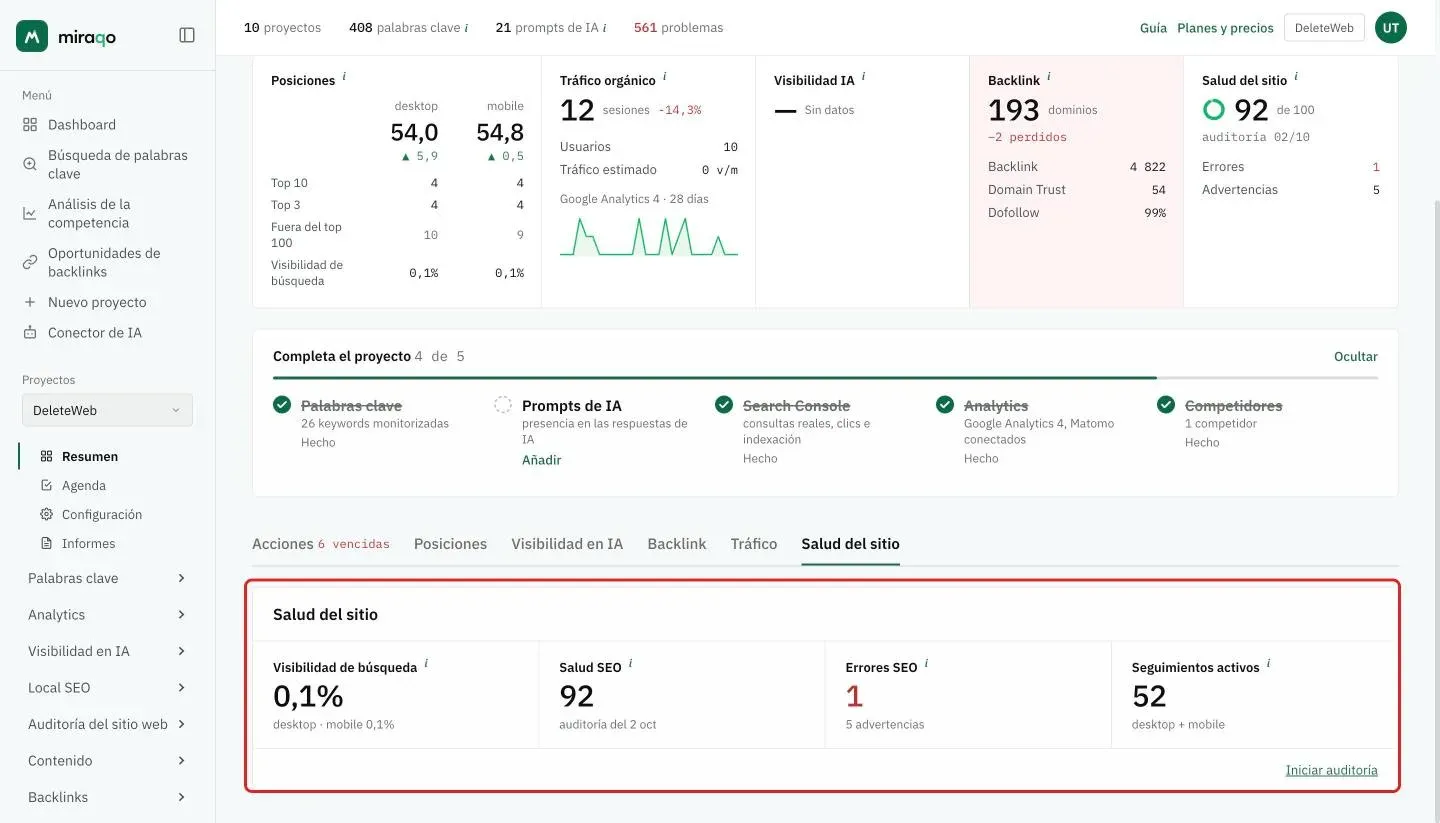Click the info icon beside Posiciones
This screenshot has width=1440, height=823.
344,77
